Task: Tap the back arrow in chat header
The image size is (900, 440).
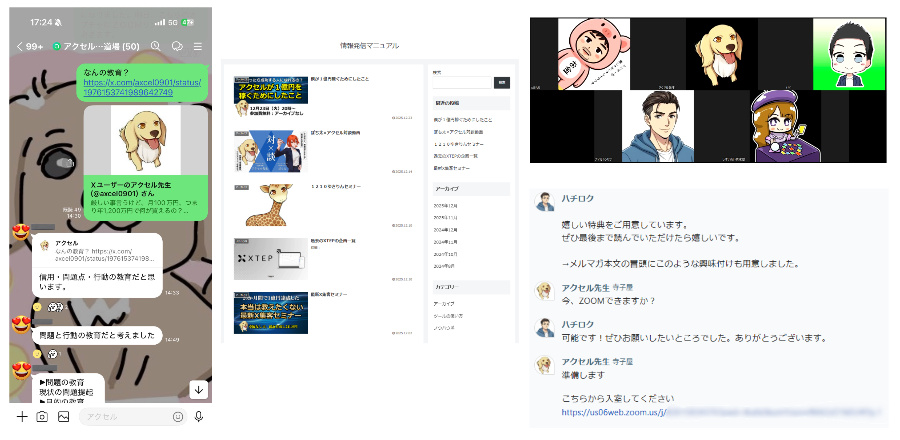Action: (x=20, y=46)
